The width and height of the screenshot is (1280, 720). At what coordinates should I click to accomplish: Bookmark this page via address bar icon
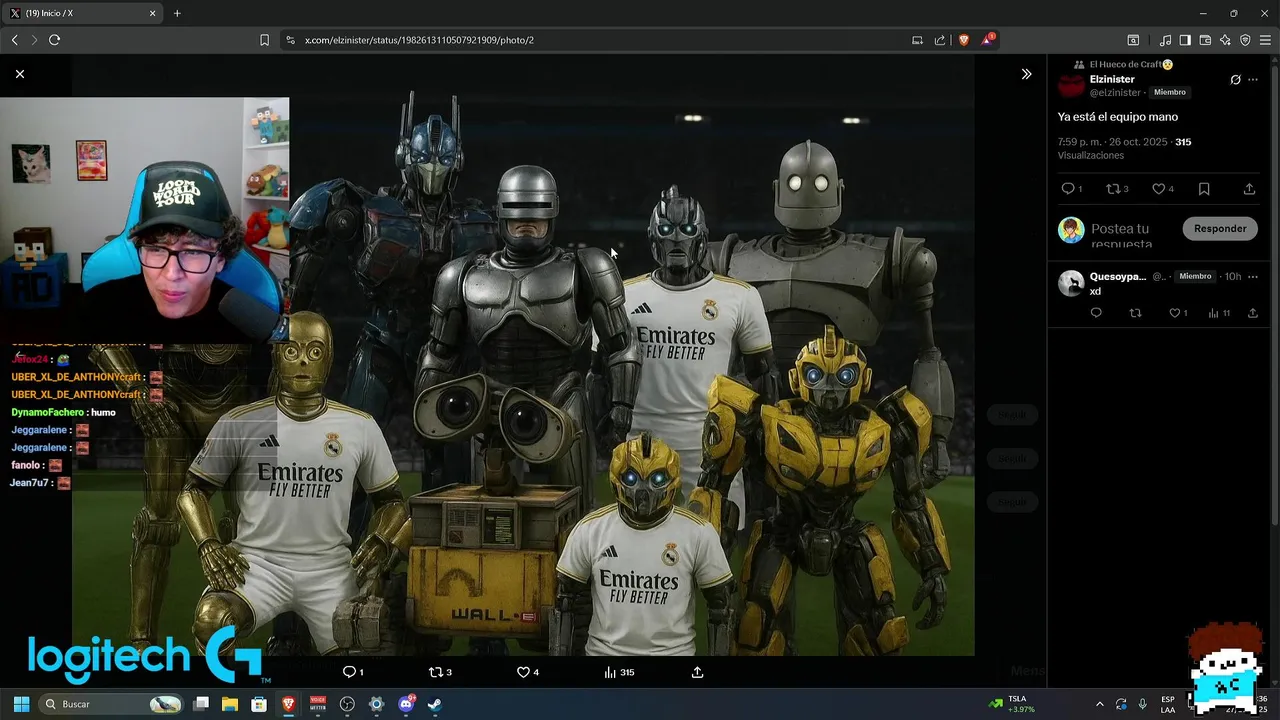[x=264, y=40]
